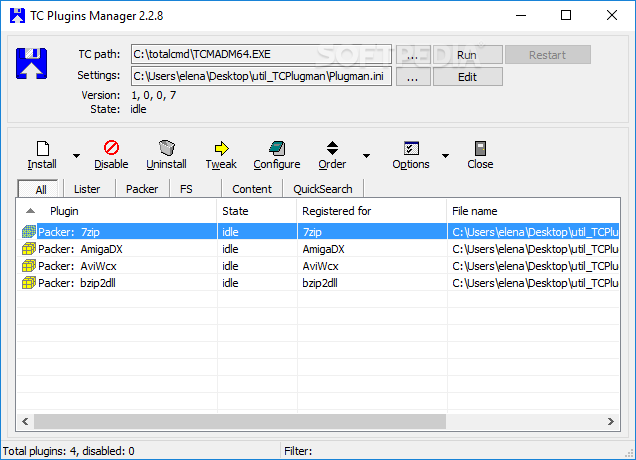Click the Packer: AviWcx row icon

28,266
